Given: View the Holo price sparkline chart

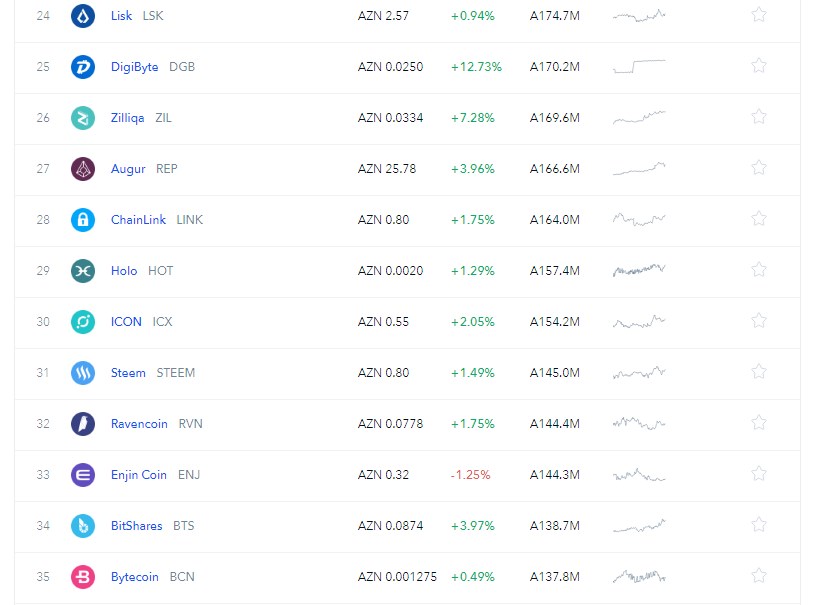Looking at the screenshot, I should 639,270.
